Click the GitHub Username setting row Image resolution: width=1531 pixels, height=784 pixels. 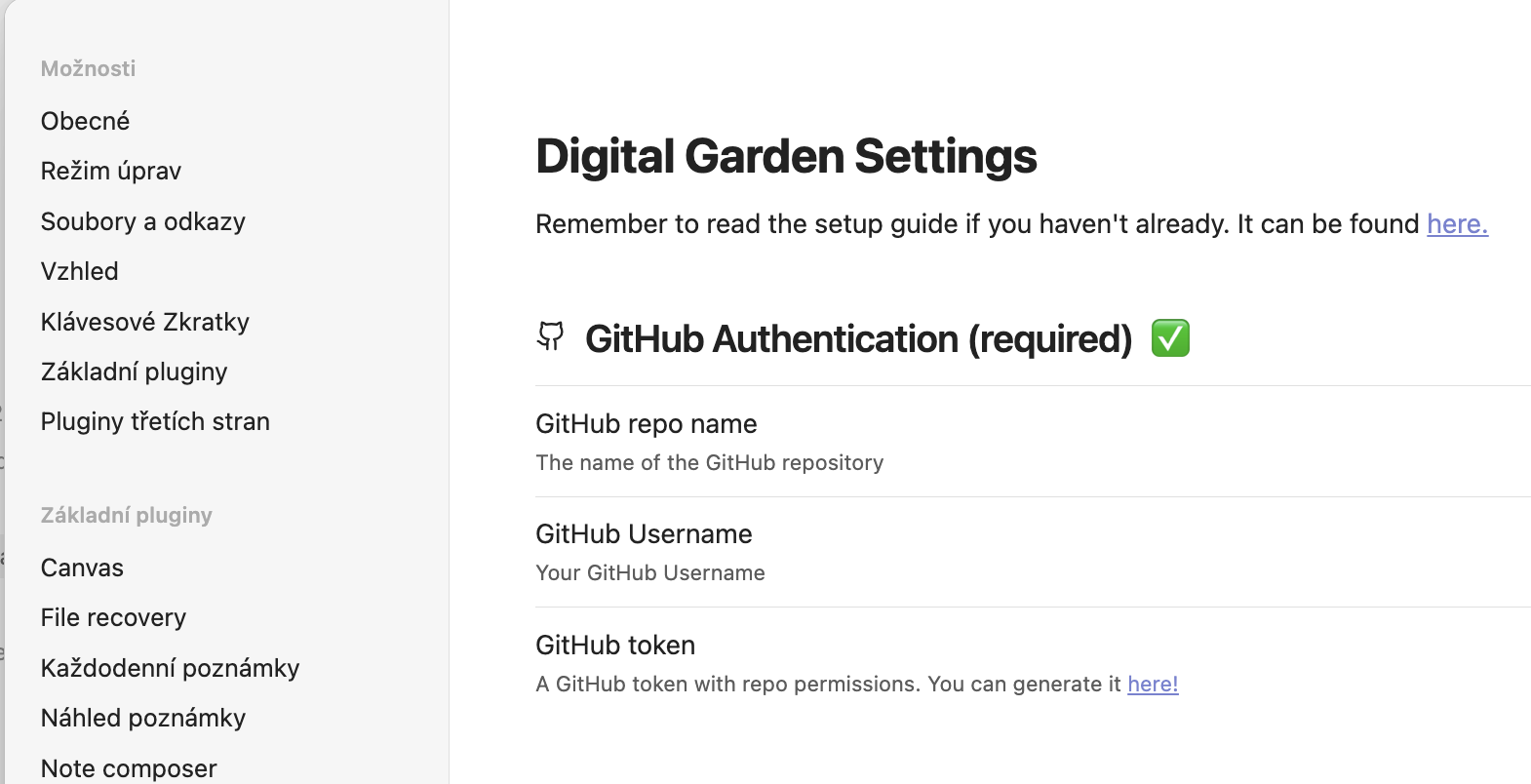tap(1033, 552)
